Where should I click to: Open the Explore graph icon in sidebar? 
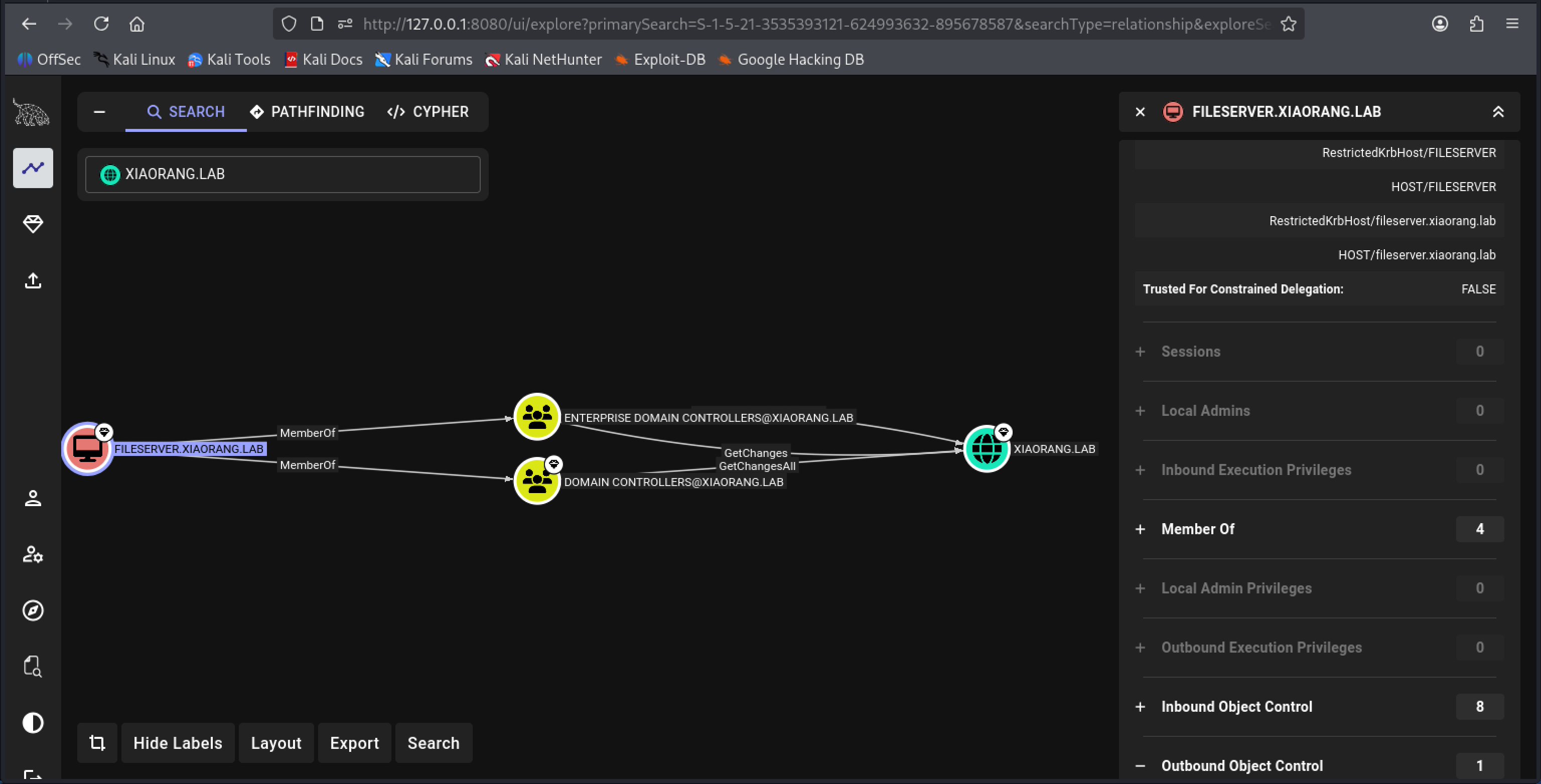pos(33,168)
